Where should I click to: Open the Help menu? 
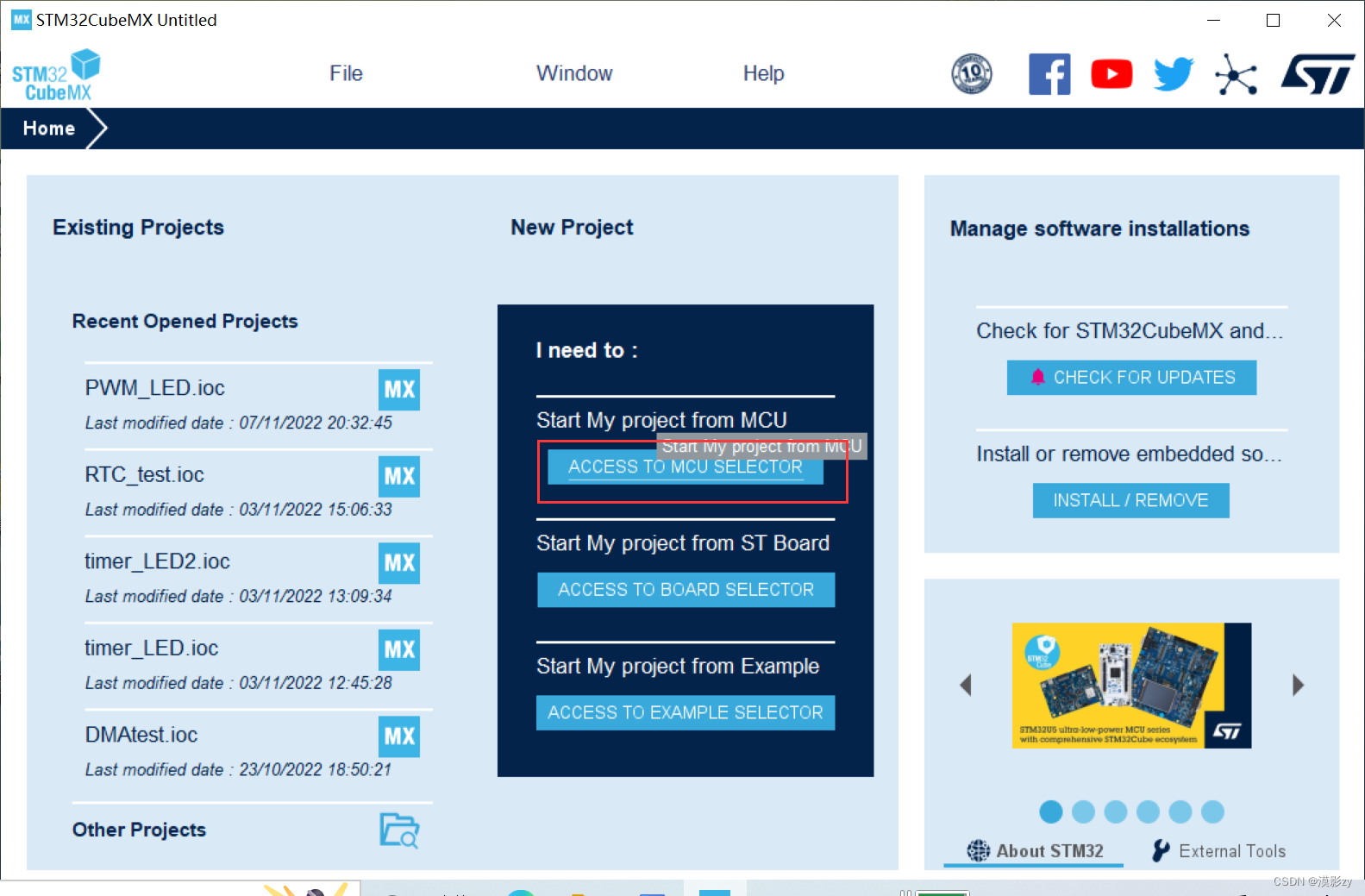(764, 73)
